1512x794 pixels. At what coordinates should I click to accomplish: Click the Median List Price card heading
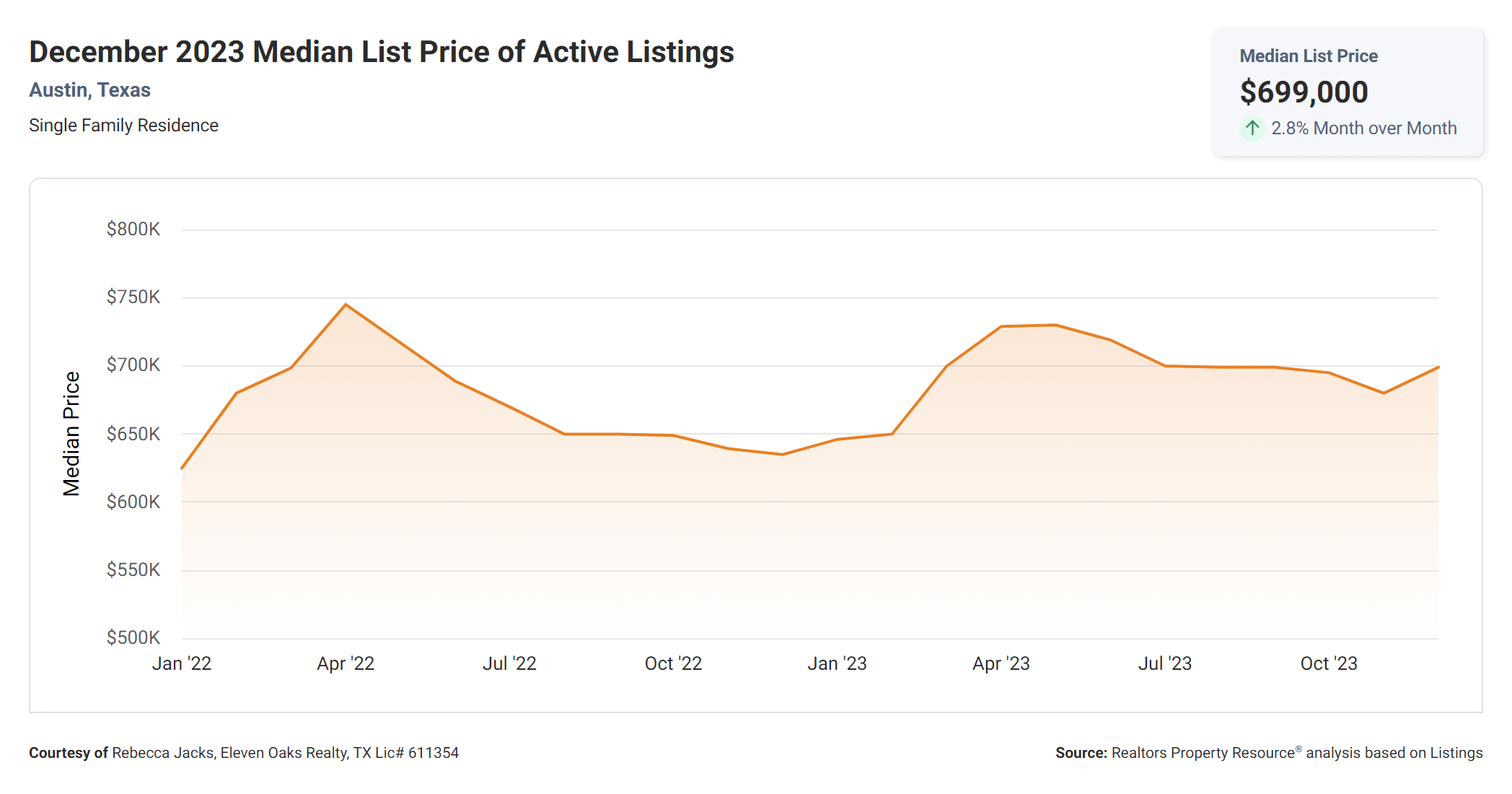click(1308, 56)
